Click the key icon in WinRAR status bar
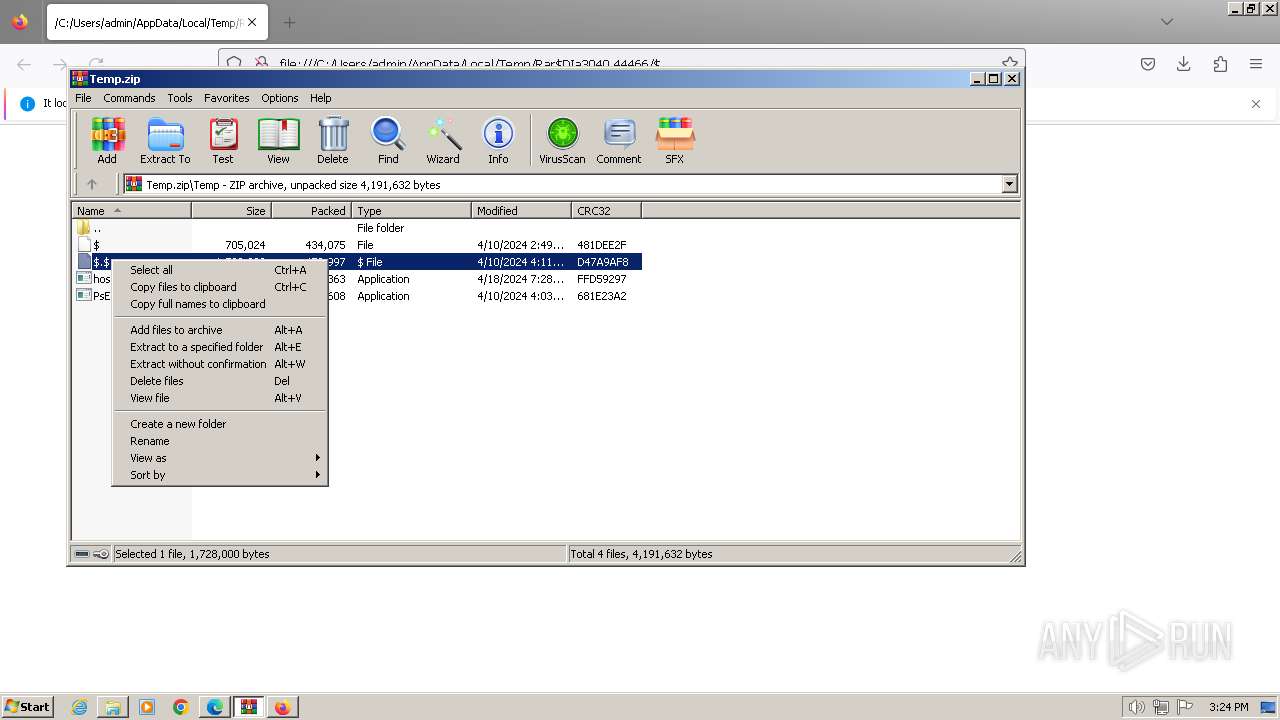 point(101,554)
